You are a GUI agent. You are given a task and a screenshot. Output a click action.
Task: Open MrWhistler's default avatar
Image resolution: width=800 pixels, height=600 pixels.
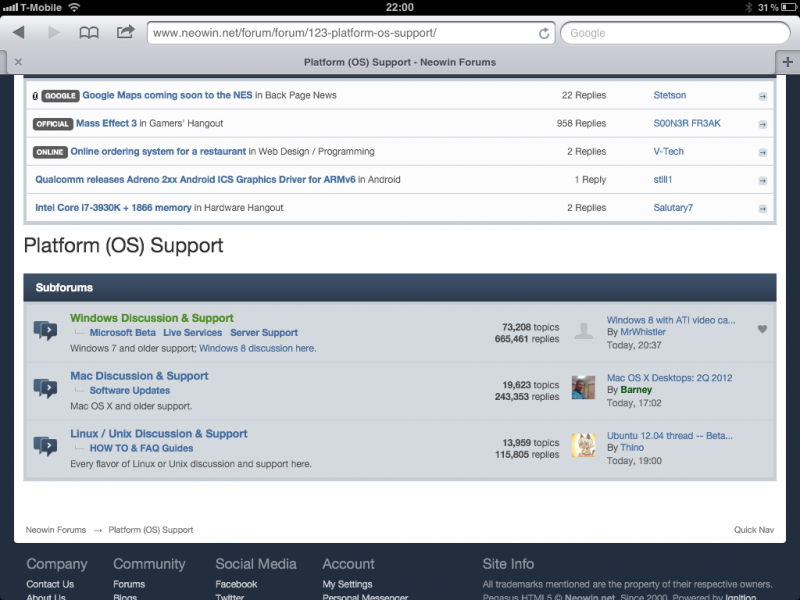[x=584, y=330]
